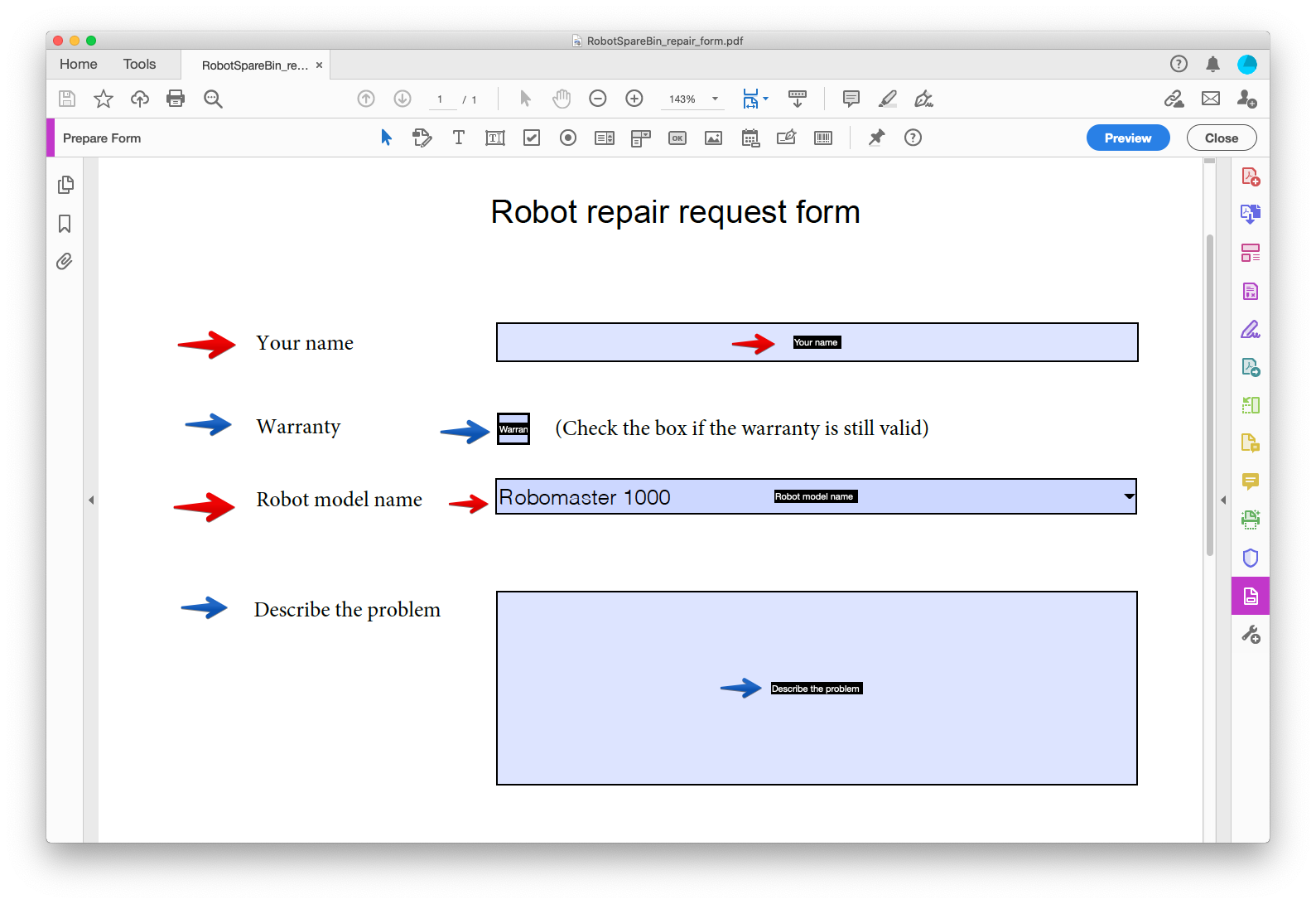Add a barcode field tool
The width and height of the screenshot is (1316, 904).
823,138
